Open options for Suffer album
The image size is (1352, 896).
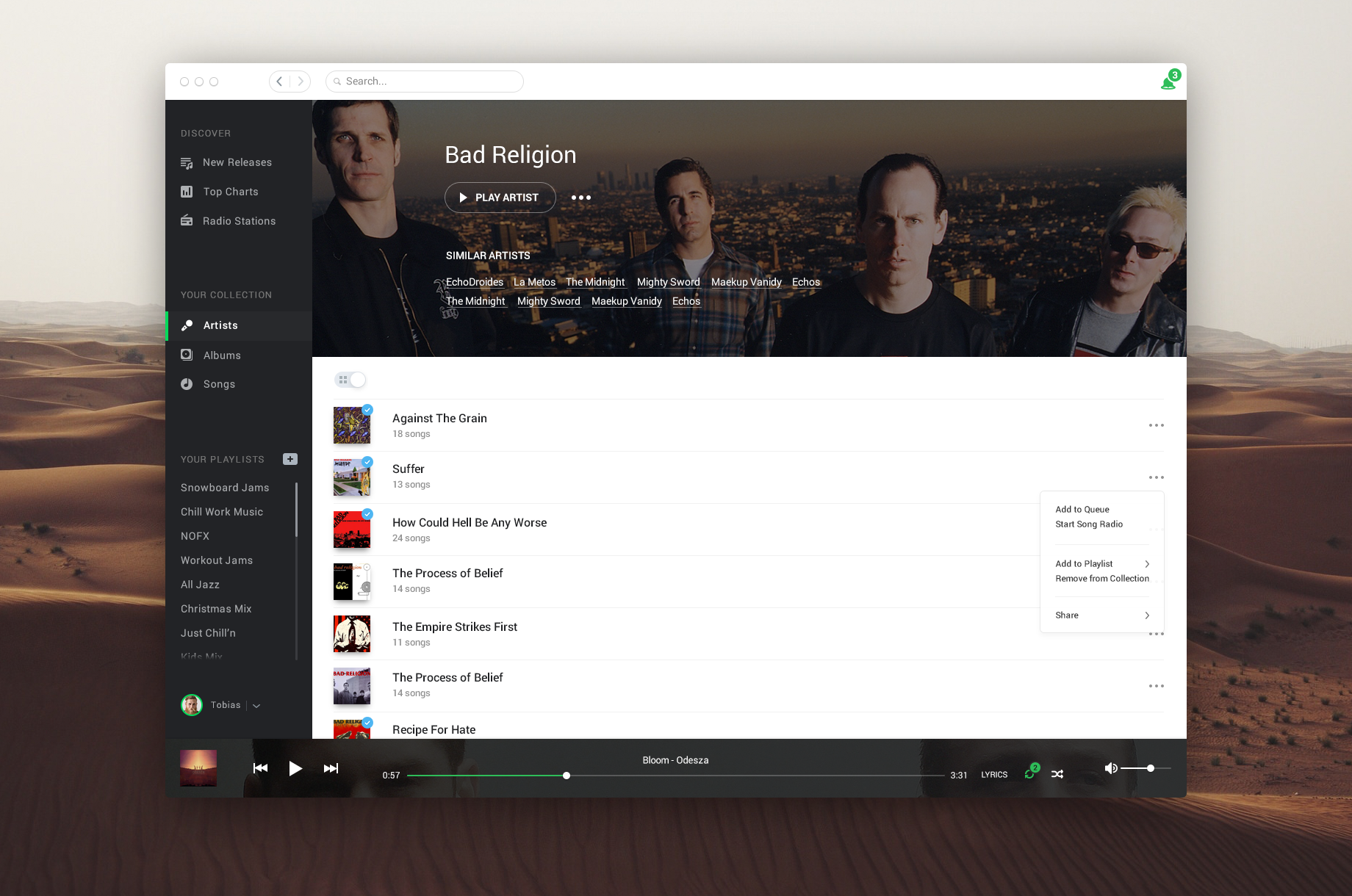[1157, 477]
